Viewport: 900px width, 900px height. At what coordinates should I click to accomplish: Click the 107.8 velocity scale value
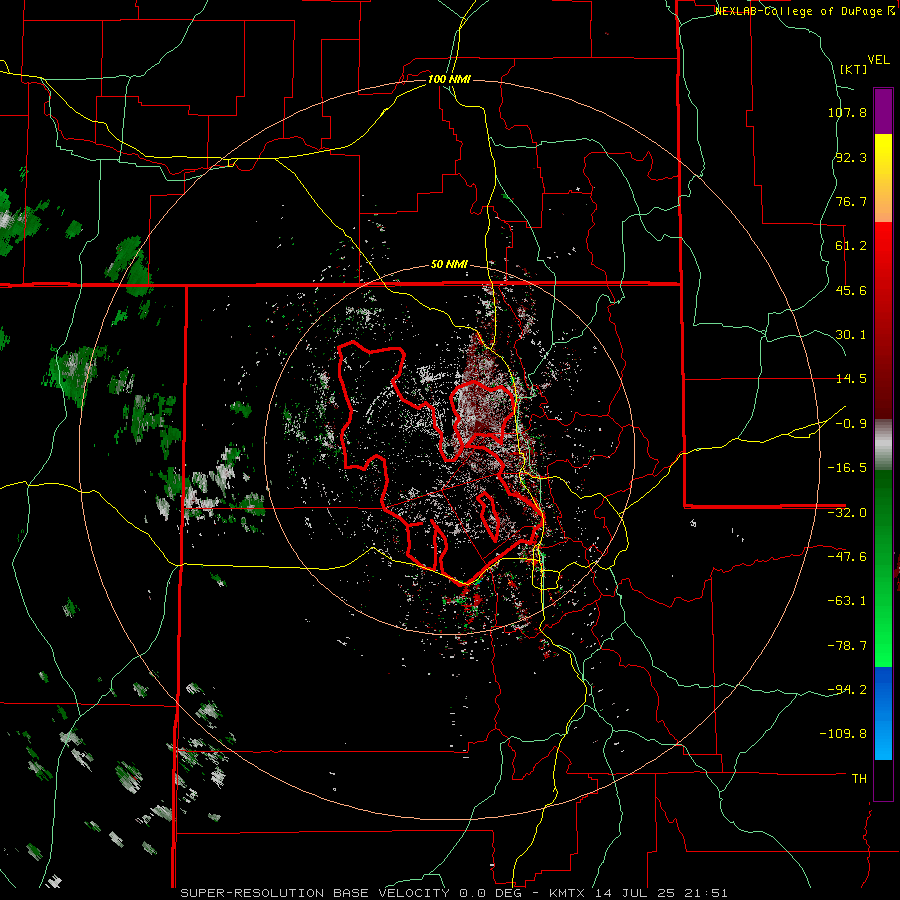tap(847, 112)
